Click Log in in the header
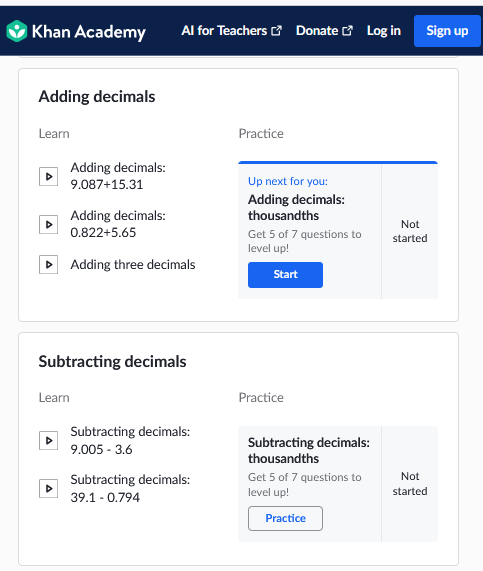The image size is (483, 571). pos(384,31)
